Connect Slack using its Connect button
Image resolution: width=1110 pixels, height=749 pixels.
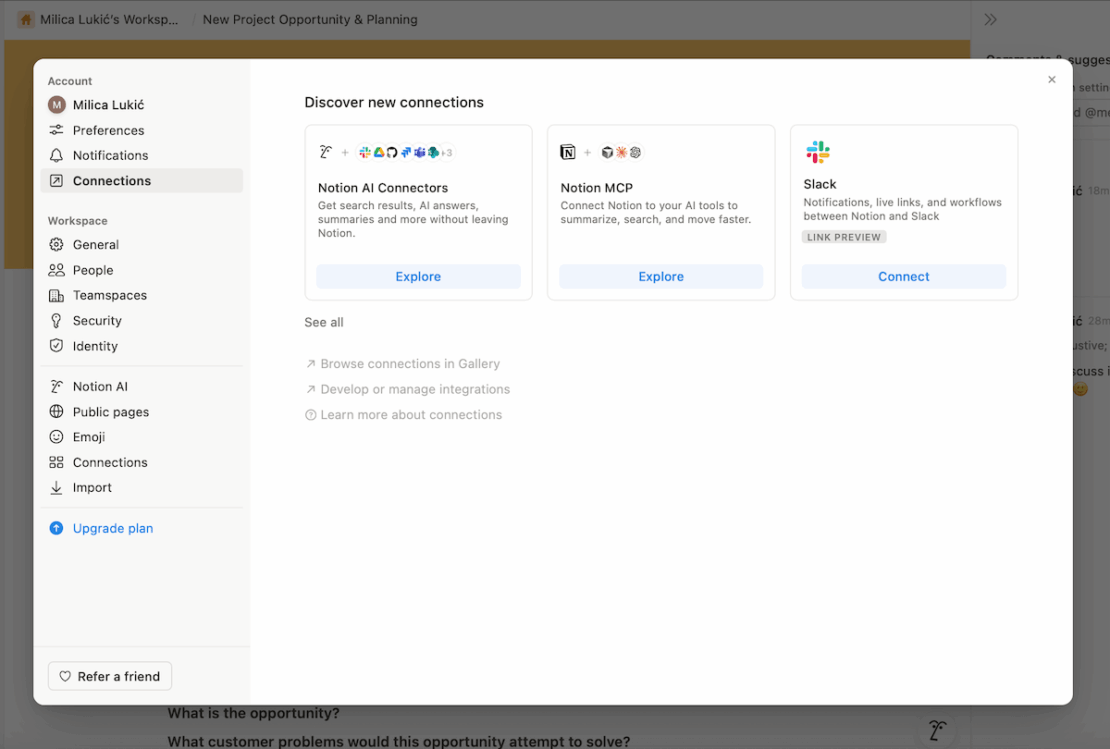click(903, 276)
